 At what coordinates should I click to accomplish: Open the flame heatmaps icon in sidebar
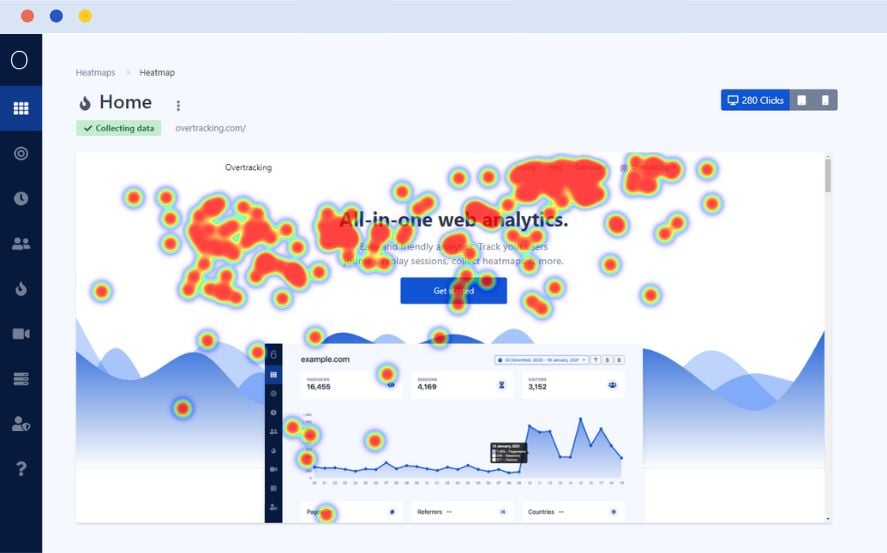[x=20, y=288]
